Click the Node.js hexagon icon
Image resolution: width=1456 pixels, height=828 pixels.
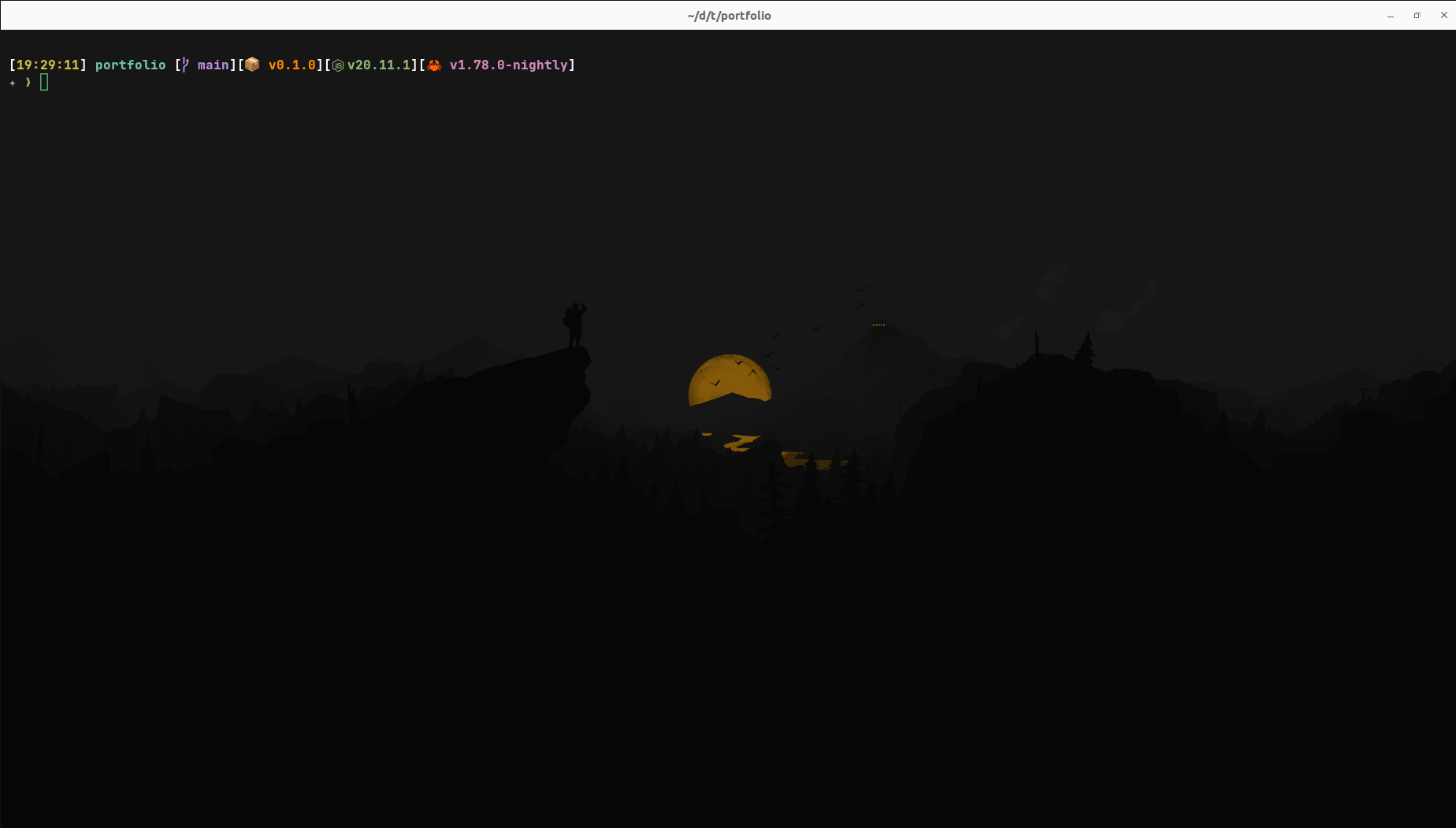point(338,65)
